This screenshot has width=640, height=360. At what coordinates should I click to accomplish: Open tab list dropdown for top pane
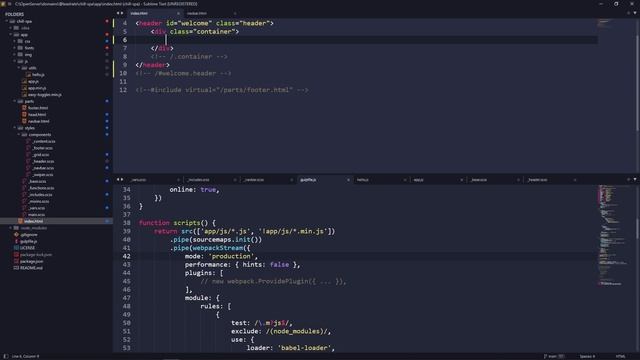coord(635,13)
